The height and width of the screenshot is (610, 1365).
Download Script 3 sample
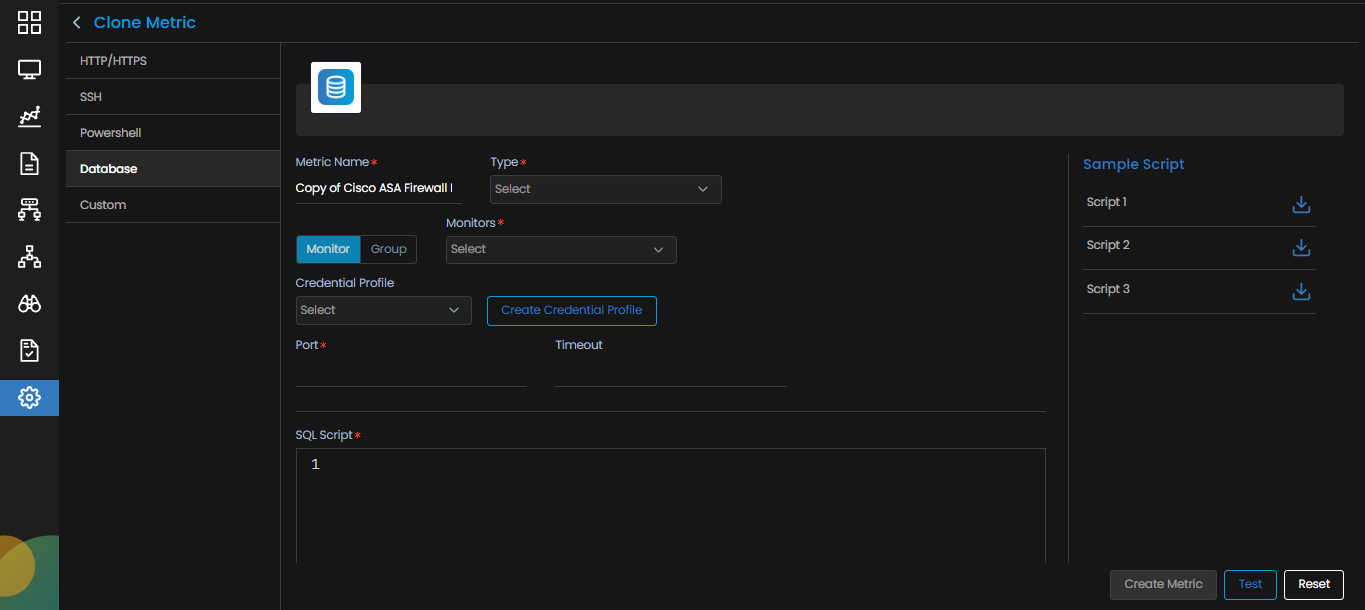coord(1301,291)
